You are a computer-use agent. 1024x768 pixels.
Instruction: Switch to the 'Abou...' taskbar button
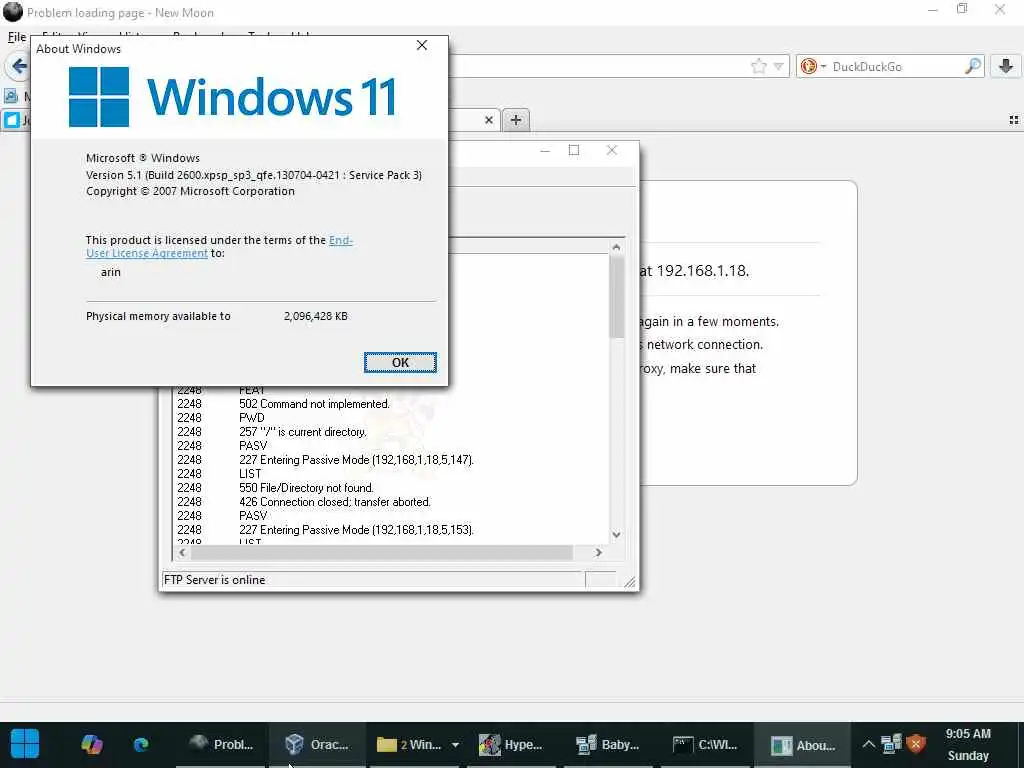click(x=803, y=744)
